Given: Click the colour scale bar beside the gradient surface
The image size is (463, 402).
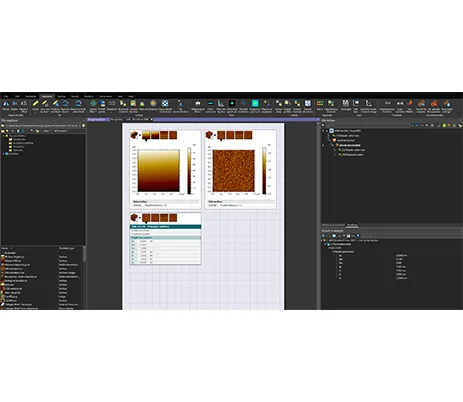Looking at the screenshot, I should tap(189, 171).
